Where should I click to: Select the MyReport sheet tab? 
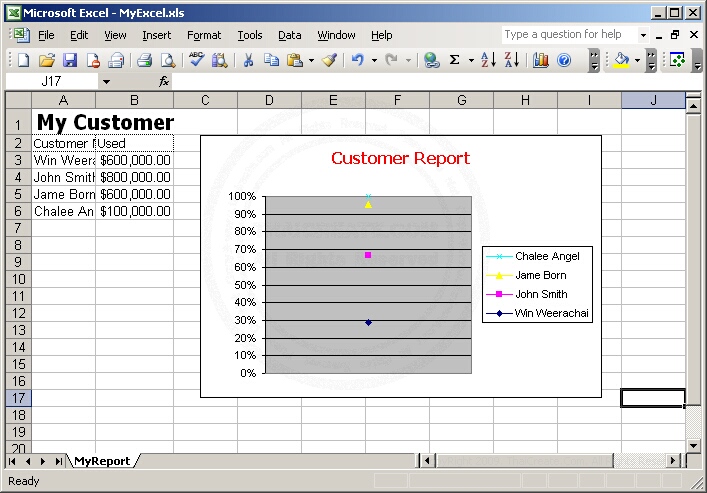click(x=102, y=461)
